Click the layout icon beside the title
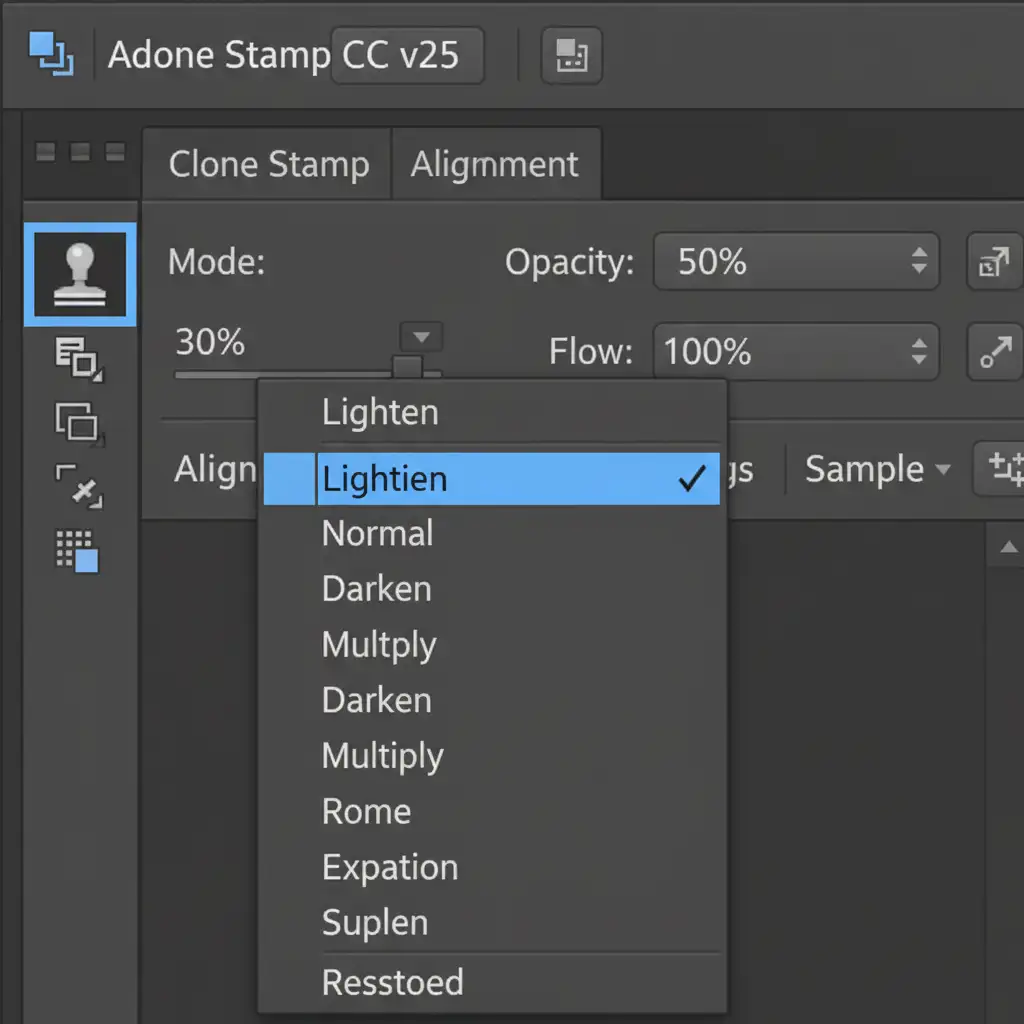The height and width of the screenshot is (1024, 1024). click(x=571, y=54)
